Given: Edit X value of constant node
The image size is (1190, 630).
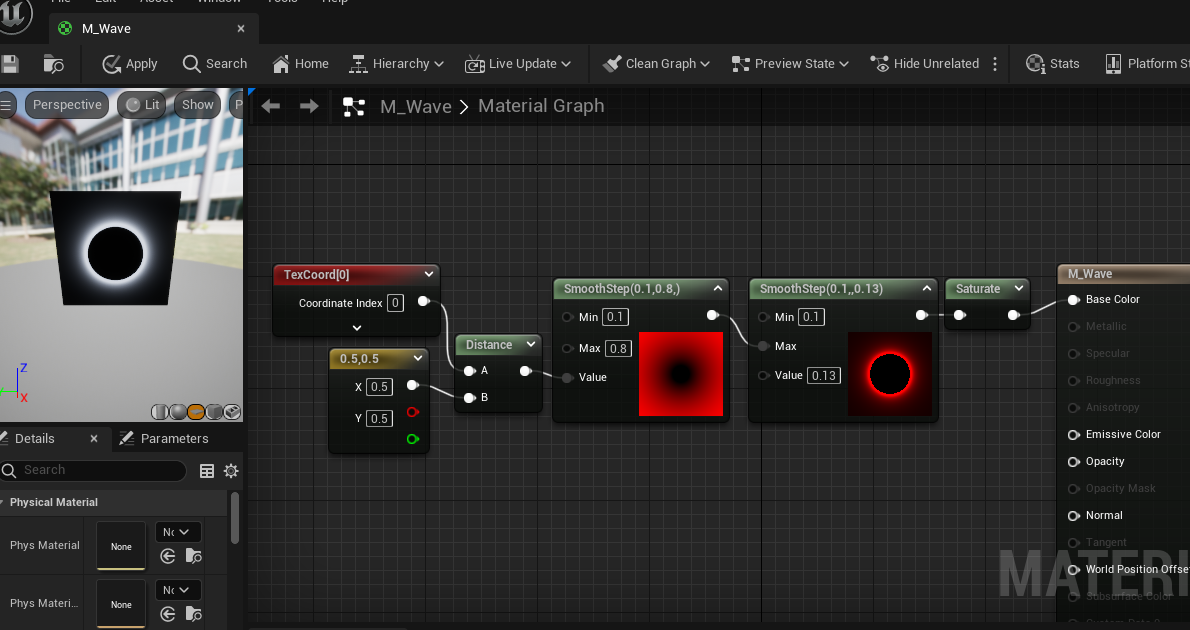Looking at the screenshot, I should click(x=379, y=386).
